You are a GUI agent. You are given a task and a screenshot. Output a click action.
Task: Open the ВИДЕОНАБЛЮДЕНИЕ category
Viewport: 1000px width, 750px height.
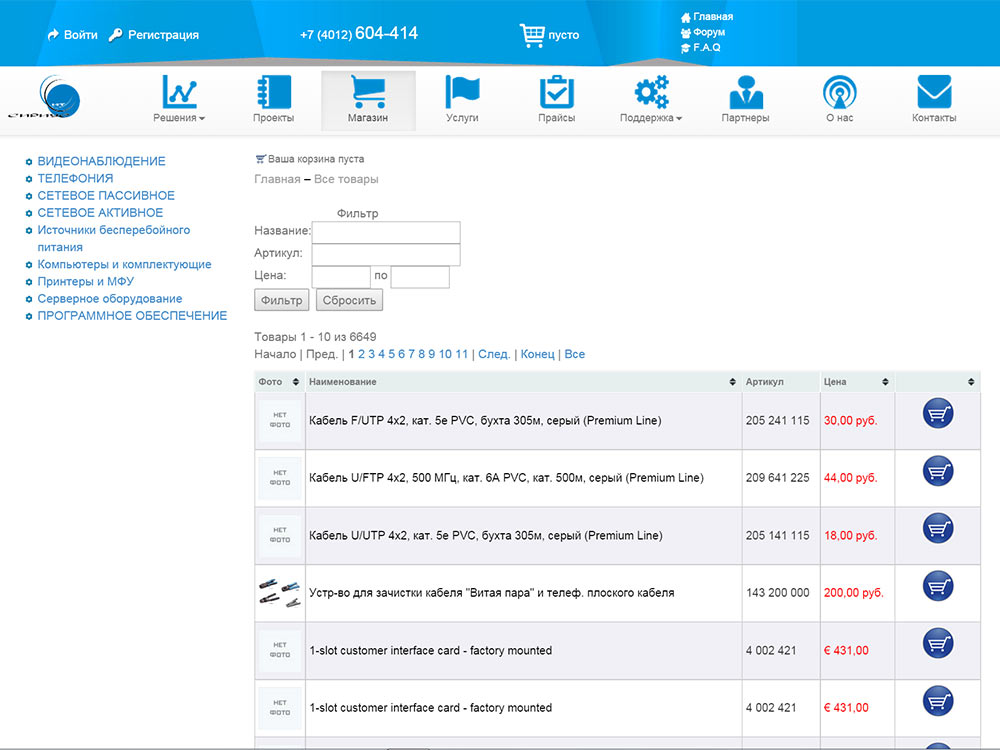coord(101,161)
